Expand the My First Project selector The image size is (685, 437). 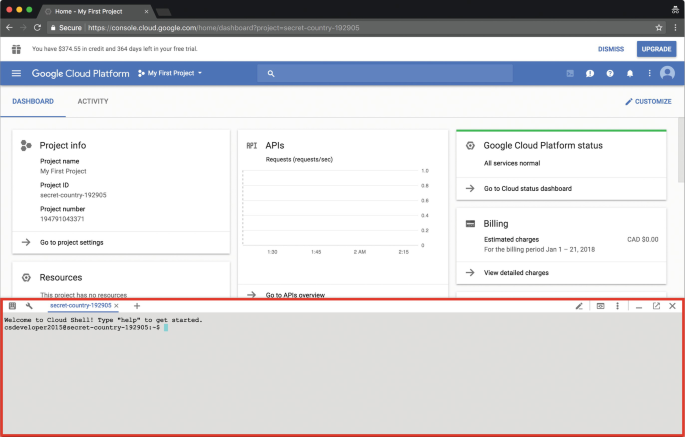point(170,73)
